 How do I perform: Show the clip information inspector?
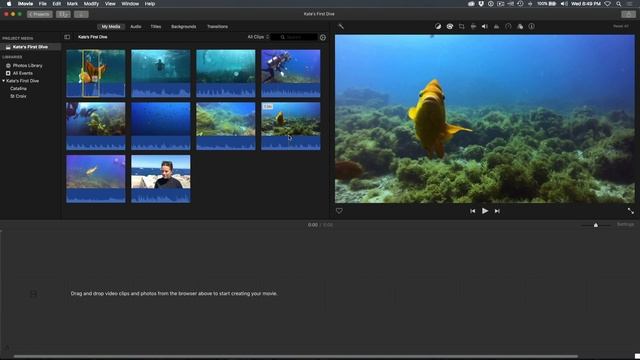(531, 27)
